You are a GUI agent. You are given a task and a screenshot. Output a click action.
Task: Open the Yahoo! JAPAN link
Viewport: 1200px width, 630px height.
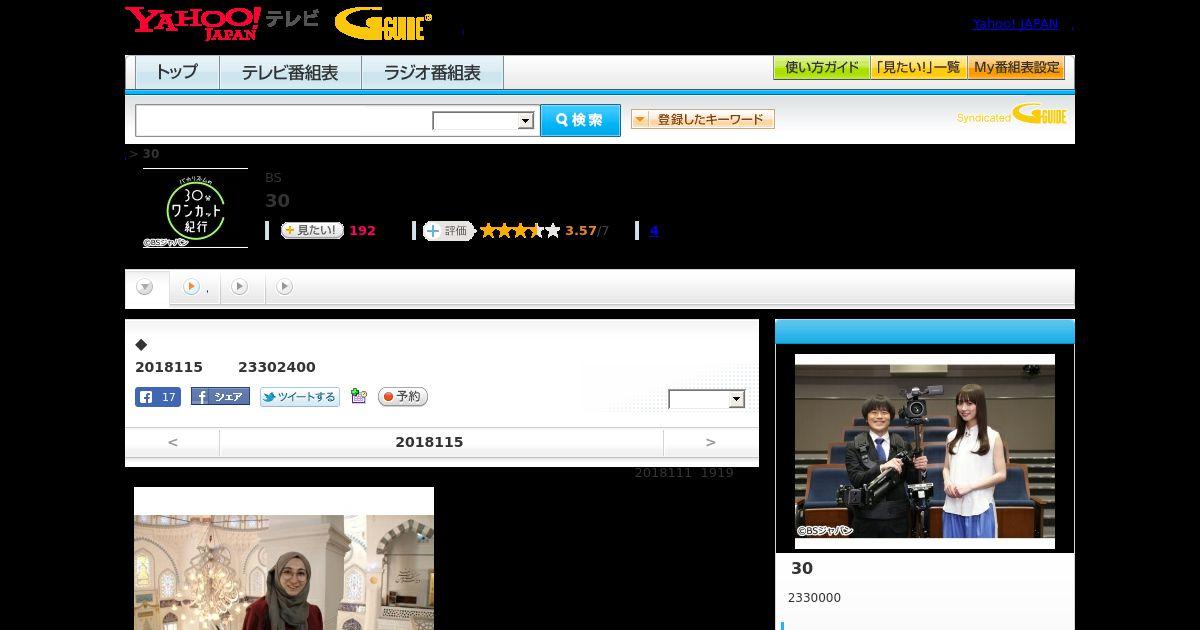1015,24
